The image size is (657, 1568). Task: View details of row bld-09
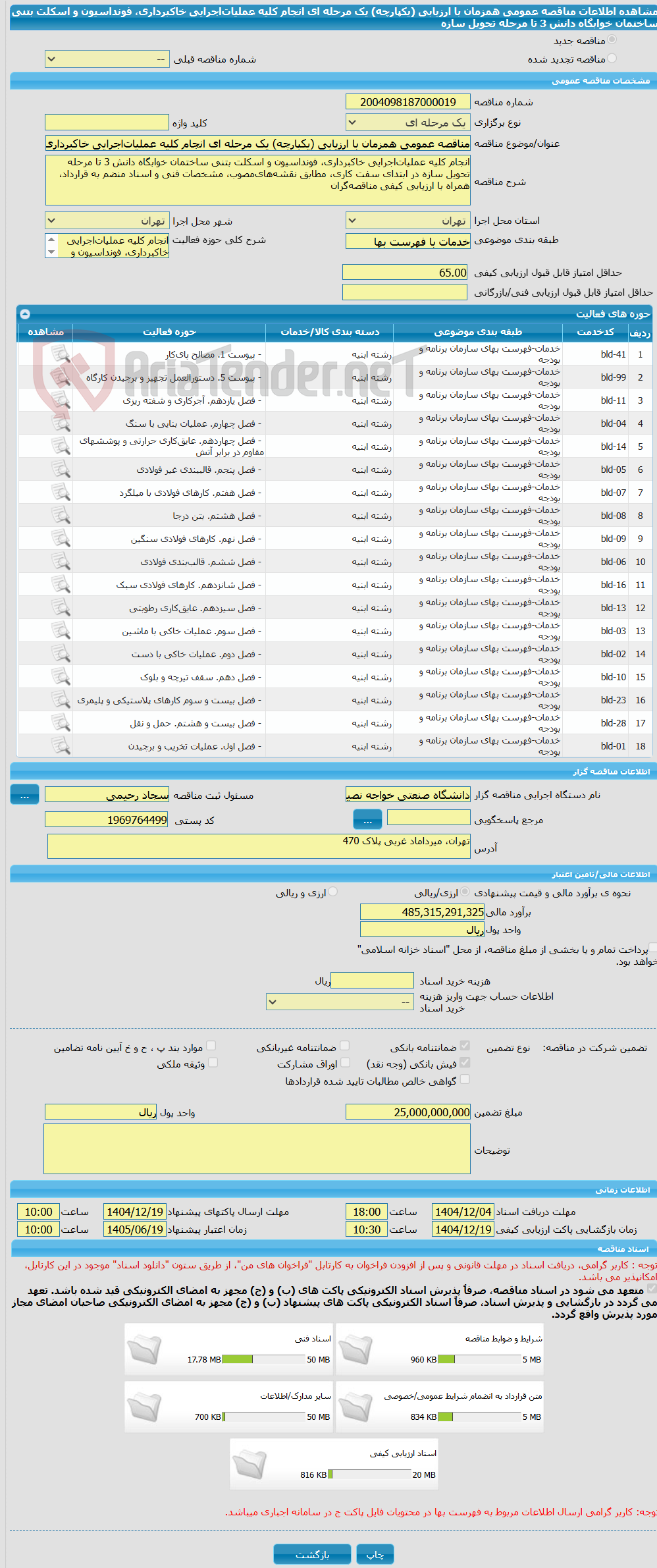61,539
